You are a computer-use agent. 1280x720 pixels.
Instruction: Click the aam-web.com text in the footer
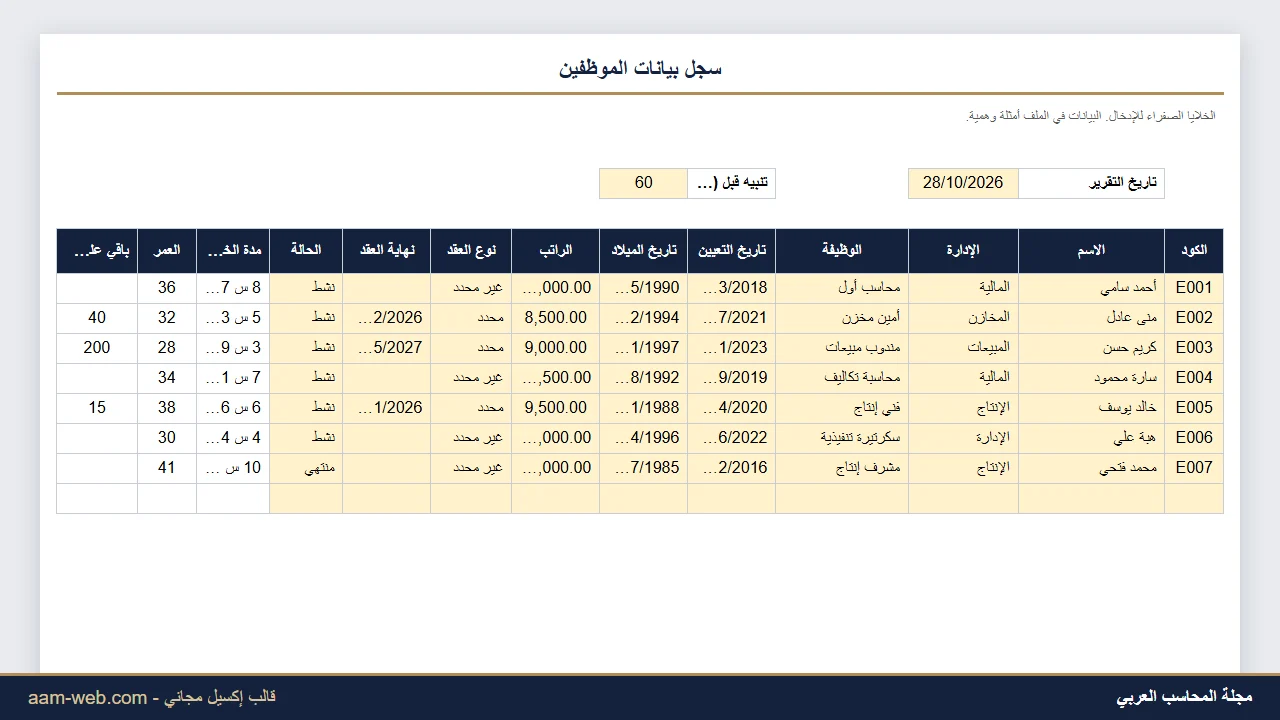point(87,697)
